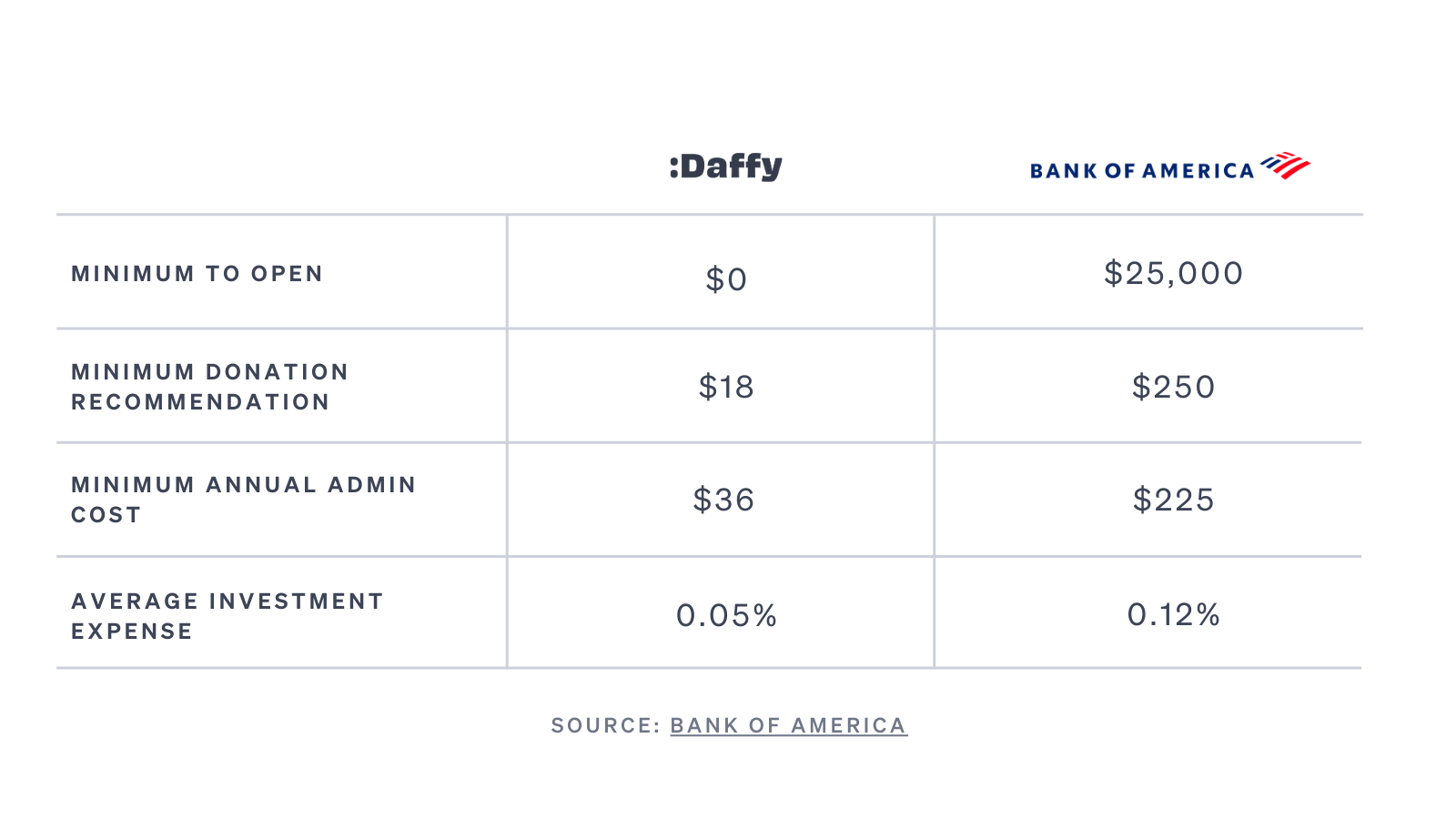Select the $225 admin cost value
The width and height of the screenshot is (1456, 819).
click(x=1173, y=500)
